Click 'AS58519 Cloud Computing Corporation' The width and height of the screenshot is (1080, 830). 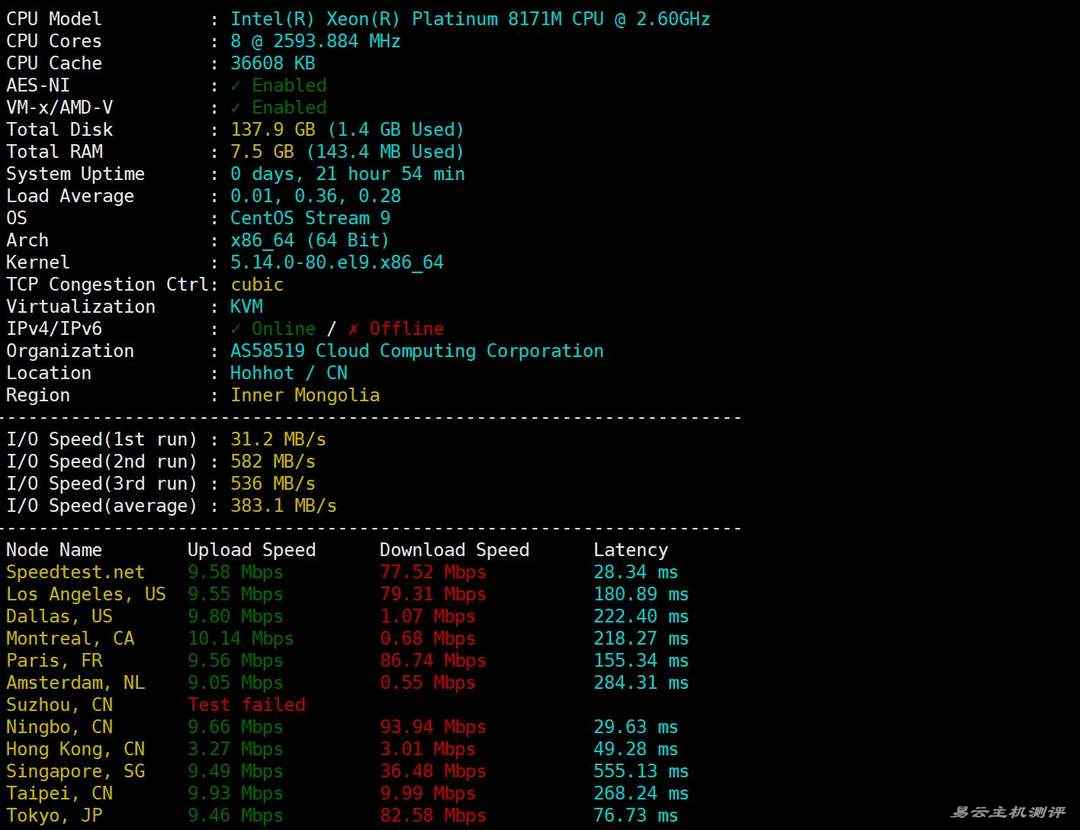click(x=417, y=351)
